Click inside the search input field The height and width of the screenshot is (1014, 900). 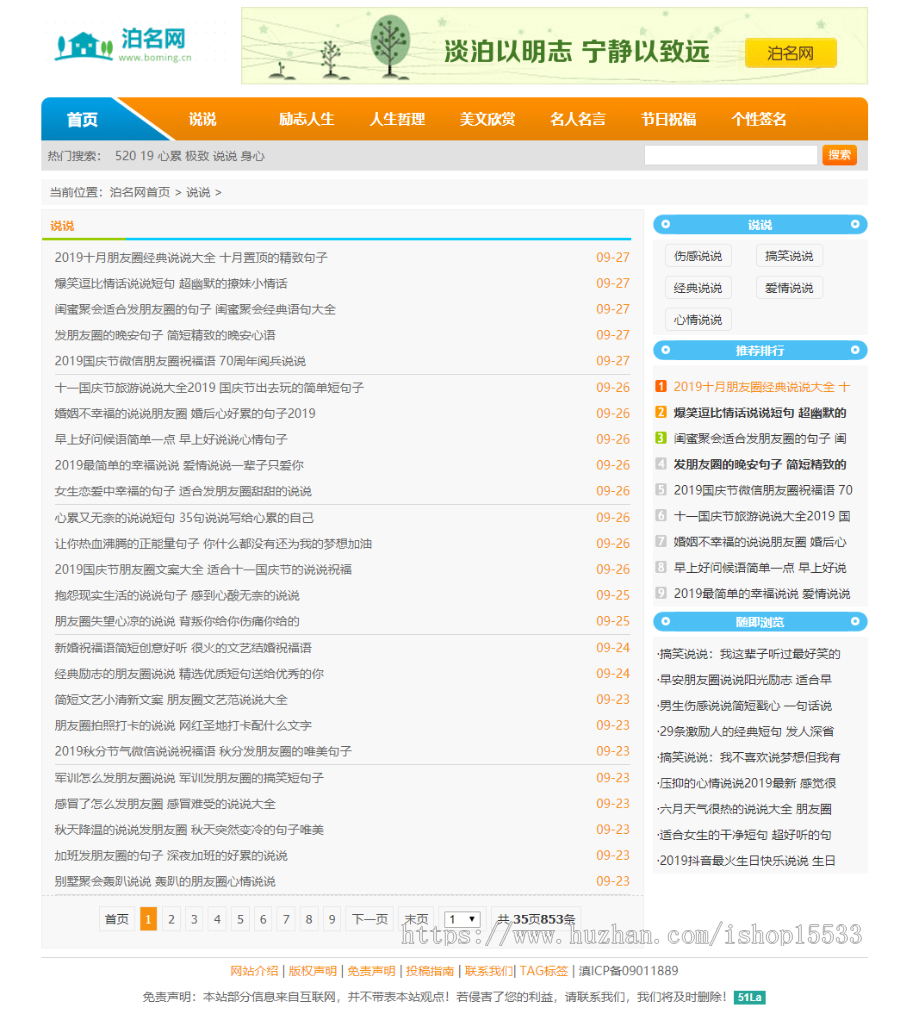(x=730, y=155)
